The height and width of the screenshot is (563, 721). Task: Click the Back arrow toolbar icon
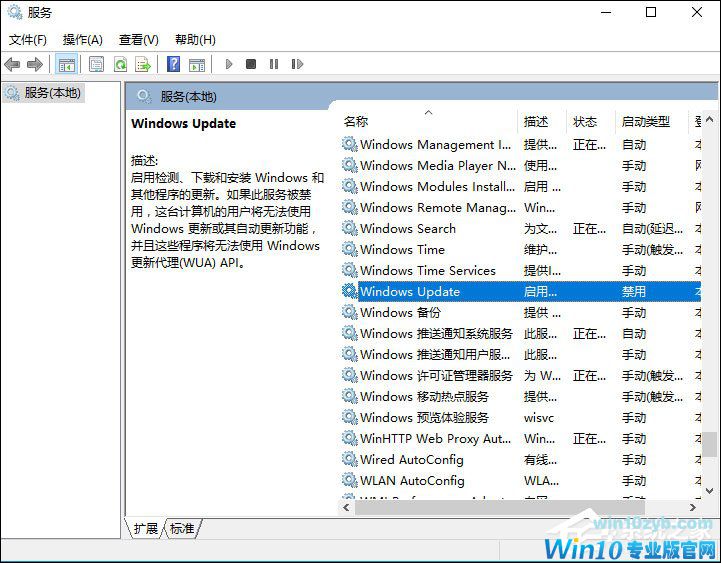pyautogui.click(x=12, y=64)
